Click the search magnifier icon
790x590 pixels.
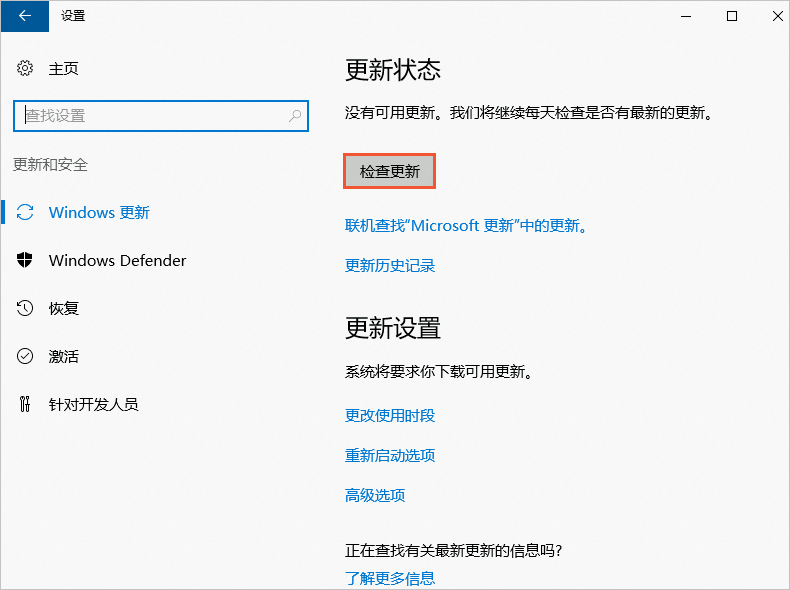click(295, 116)
